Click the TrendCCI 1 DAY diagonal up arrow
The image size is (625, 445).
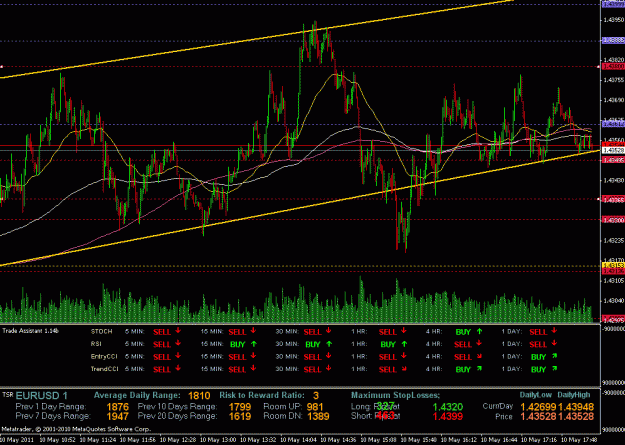point(554,368)
